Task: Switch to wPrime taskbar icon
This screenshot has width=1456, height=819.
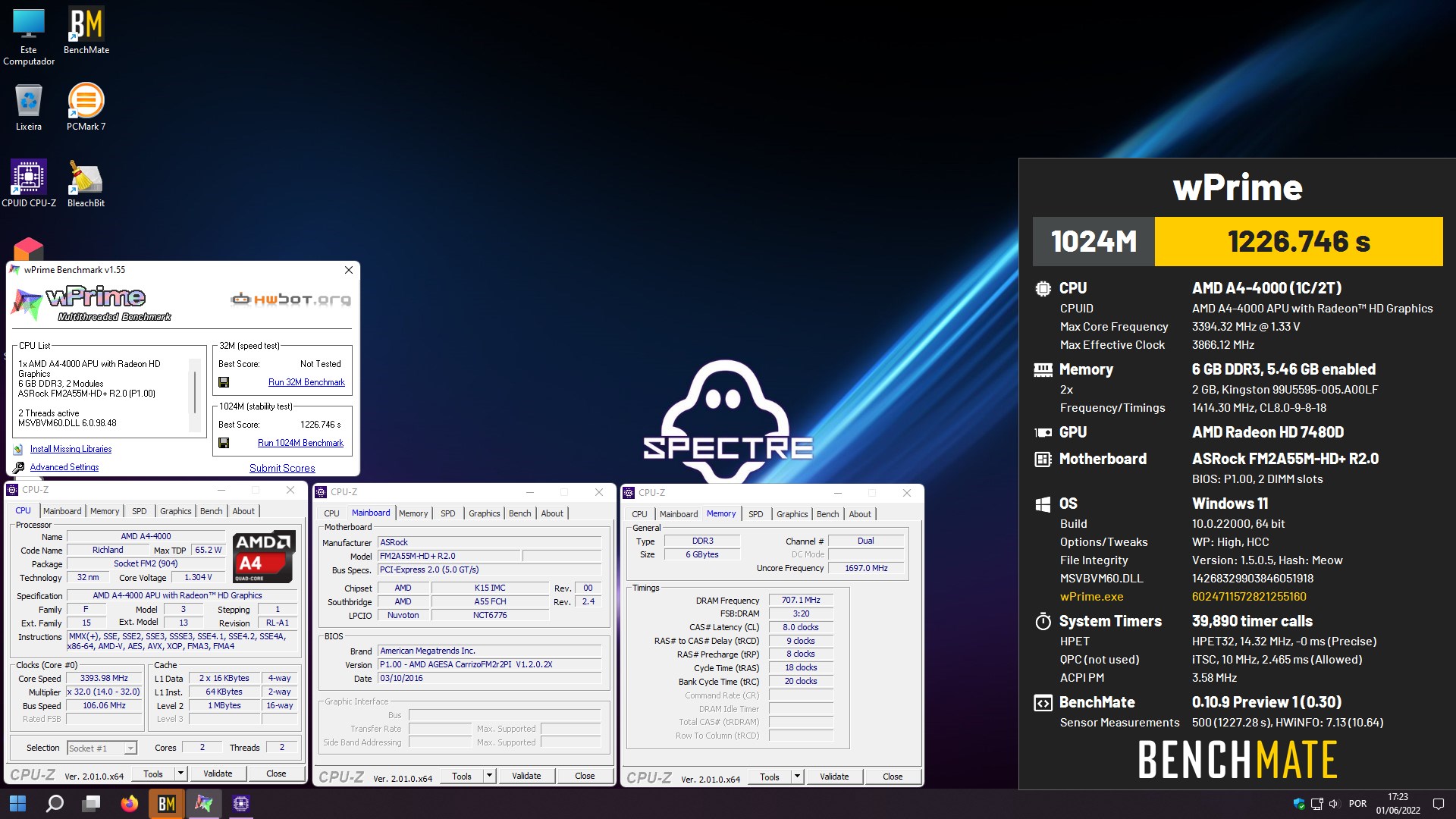Action: coord(204,803)
